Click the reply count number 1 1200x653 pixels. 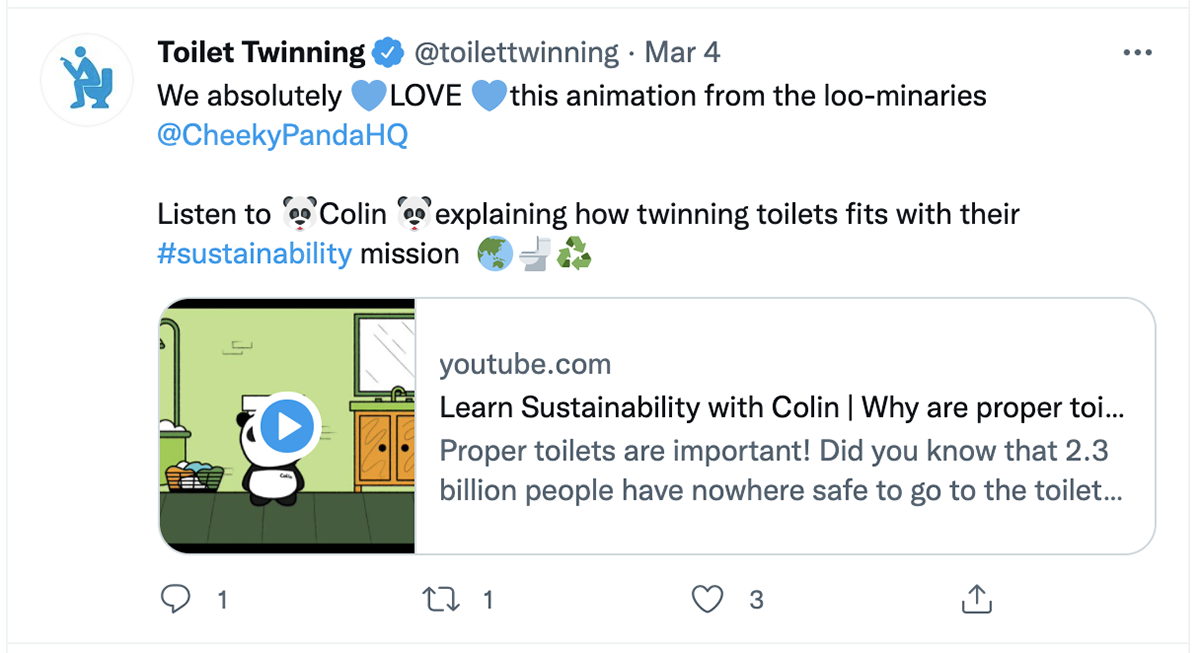(222, 600)
